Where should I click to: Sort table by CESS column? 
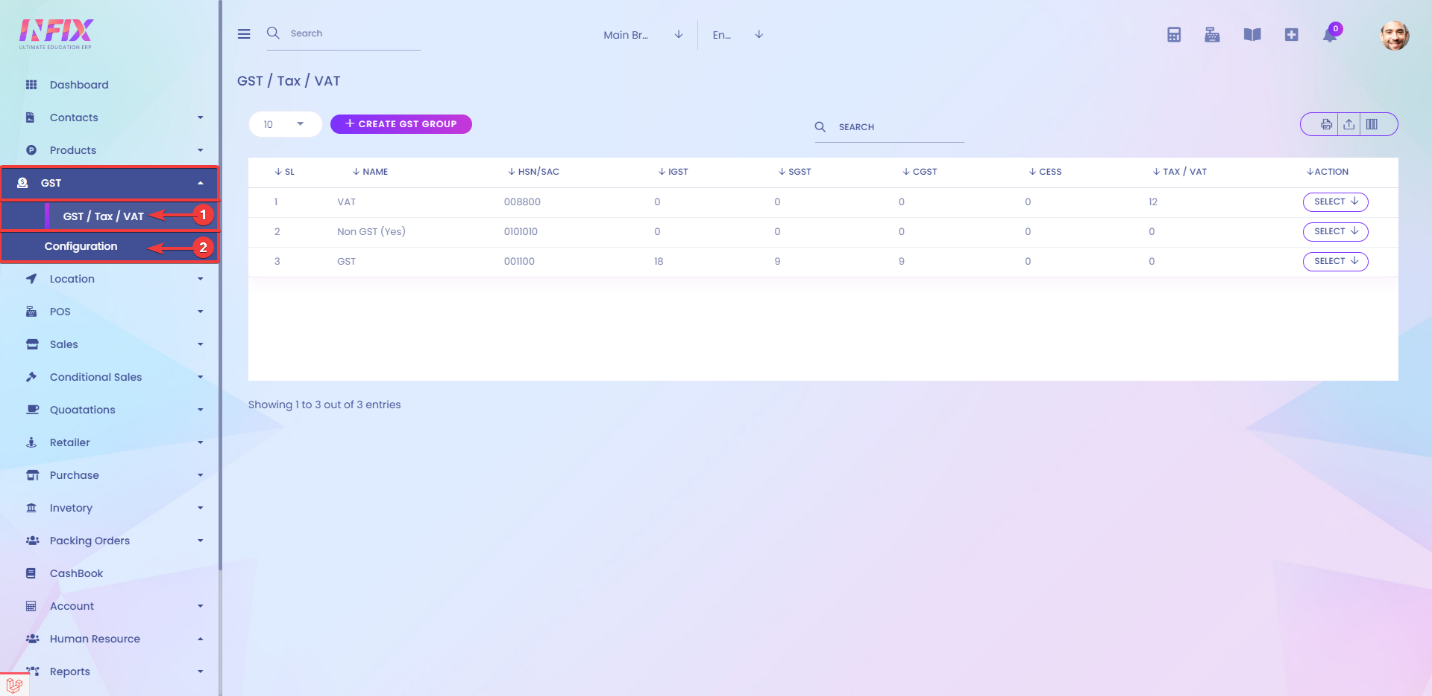point(1045,172)
